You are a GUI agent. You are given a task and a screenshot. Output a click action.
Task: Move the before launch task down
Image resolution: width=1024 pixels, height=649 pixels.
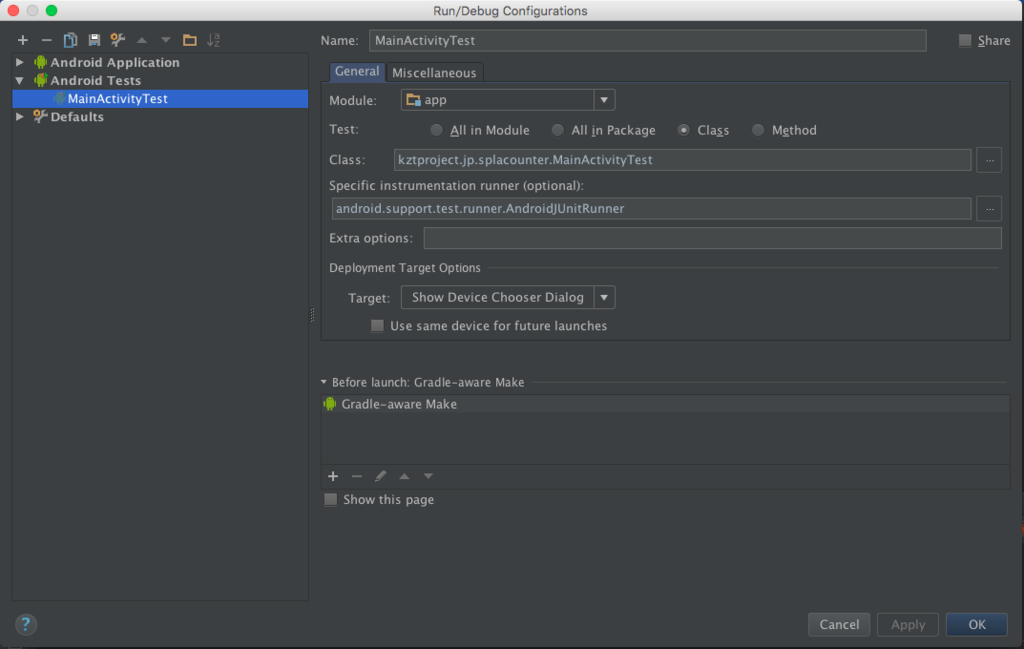(x=428, y=476)
